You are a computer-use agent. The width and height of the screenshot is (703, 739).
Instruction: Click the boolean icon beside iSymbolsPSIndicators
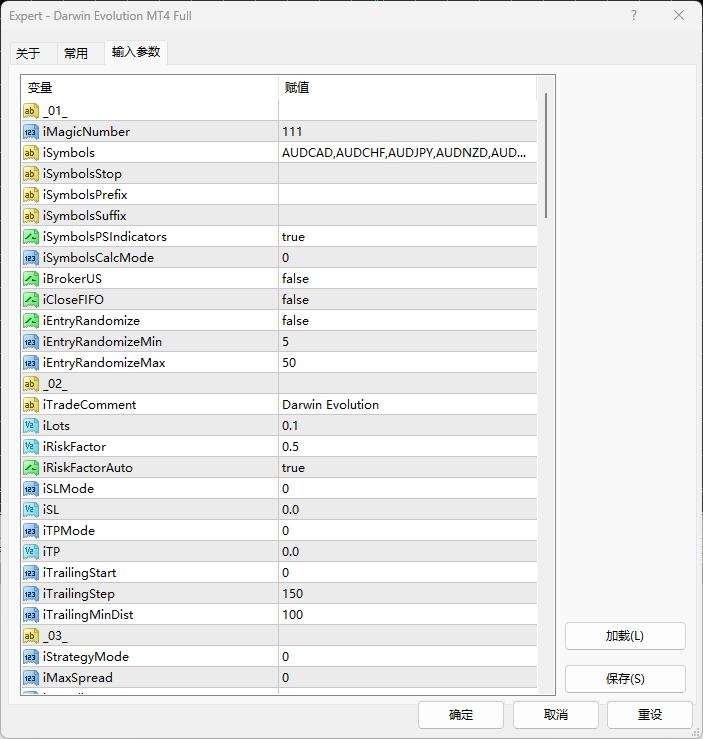pos(31,237)
